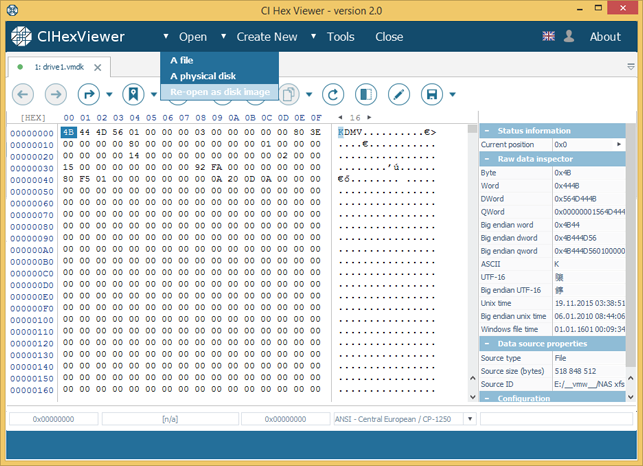Click the bookmark icon in toolbar

(133, 94)
